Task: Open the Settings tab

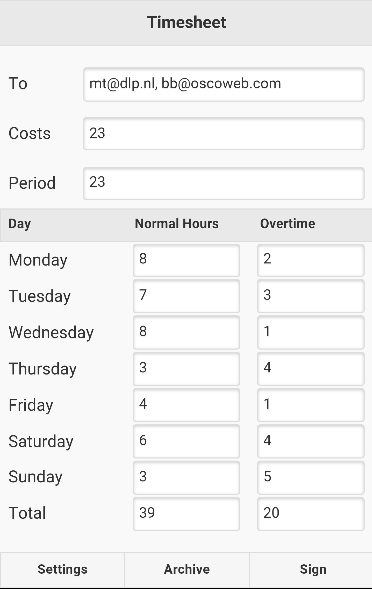Action: (x=62, y=569)
